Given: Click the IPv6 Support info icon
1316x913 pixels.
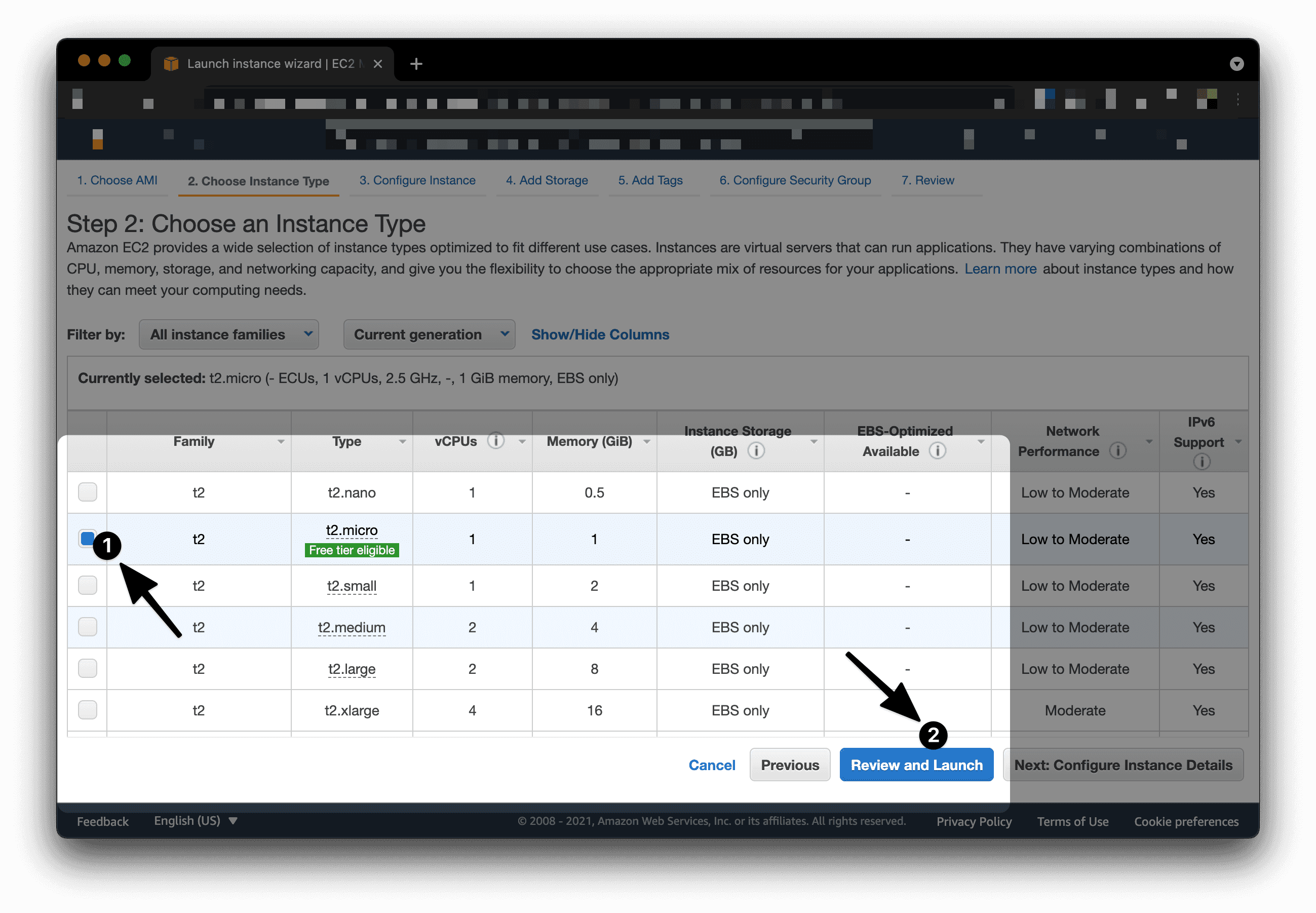Looking at the screenshot, I should 1202,461.
